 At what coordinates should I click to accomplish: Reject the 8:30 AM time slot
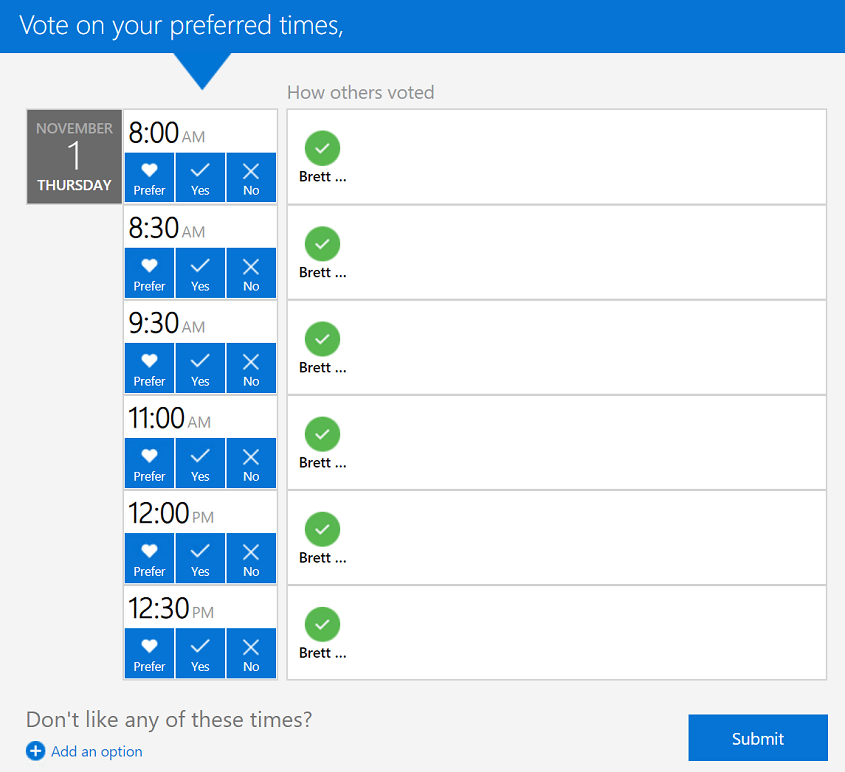click(251, 272)
